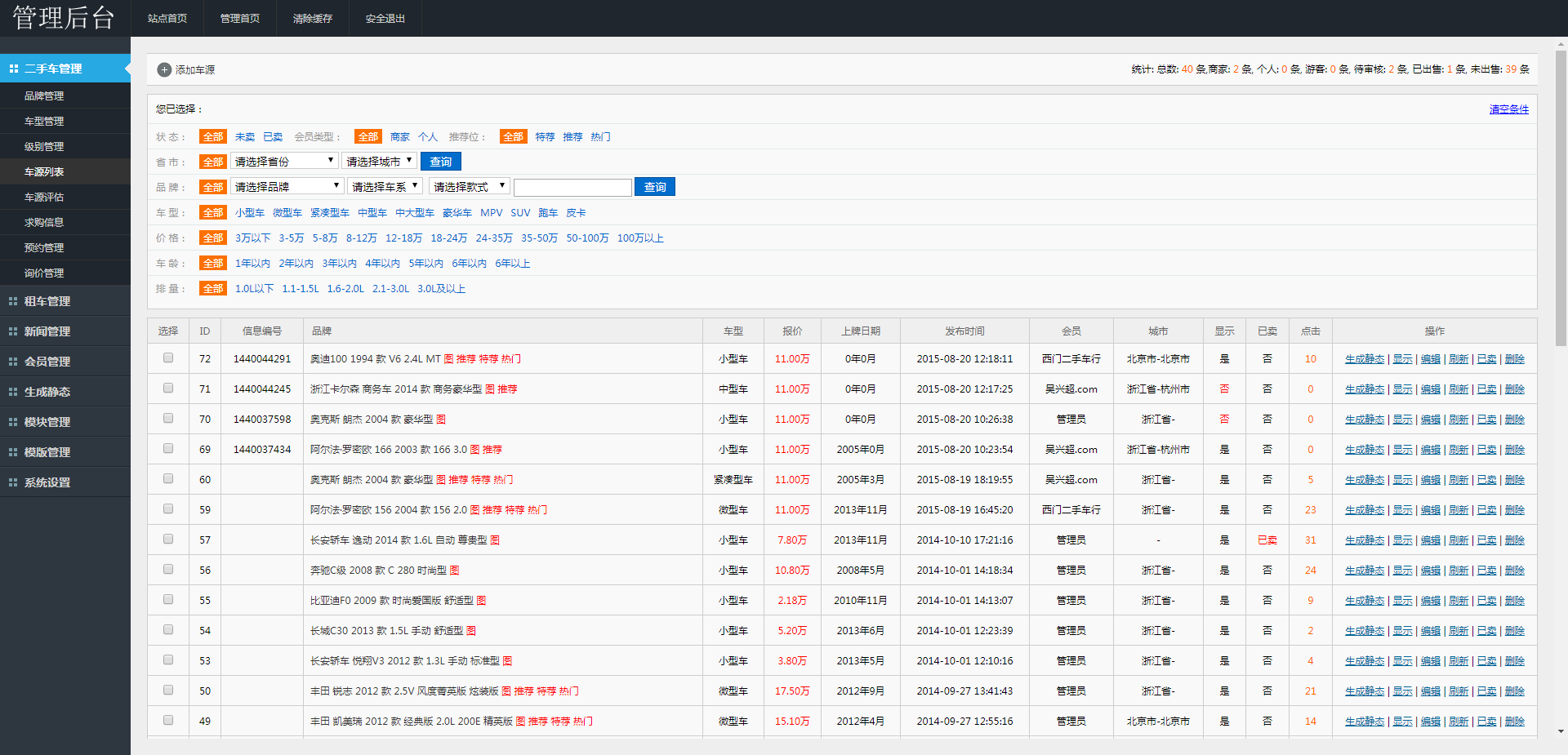1568x755 pixels.
Task: Open the 请选择车系 series dropdown
Action: click(x=385, y=187)
